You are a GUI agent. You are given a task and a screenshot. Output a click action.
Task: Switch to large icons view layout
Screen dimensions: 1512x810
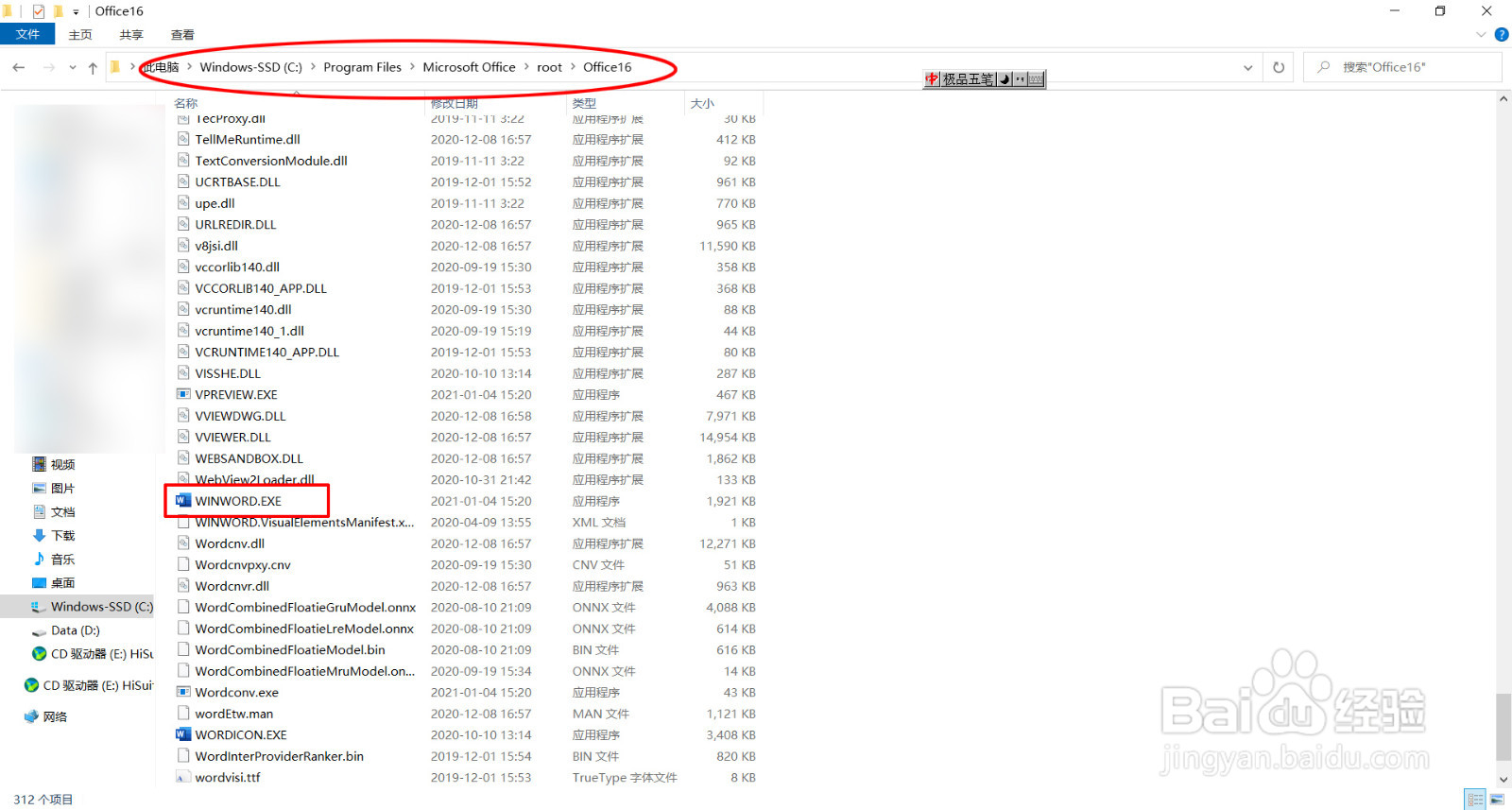pos(1498,800)
